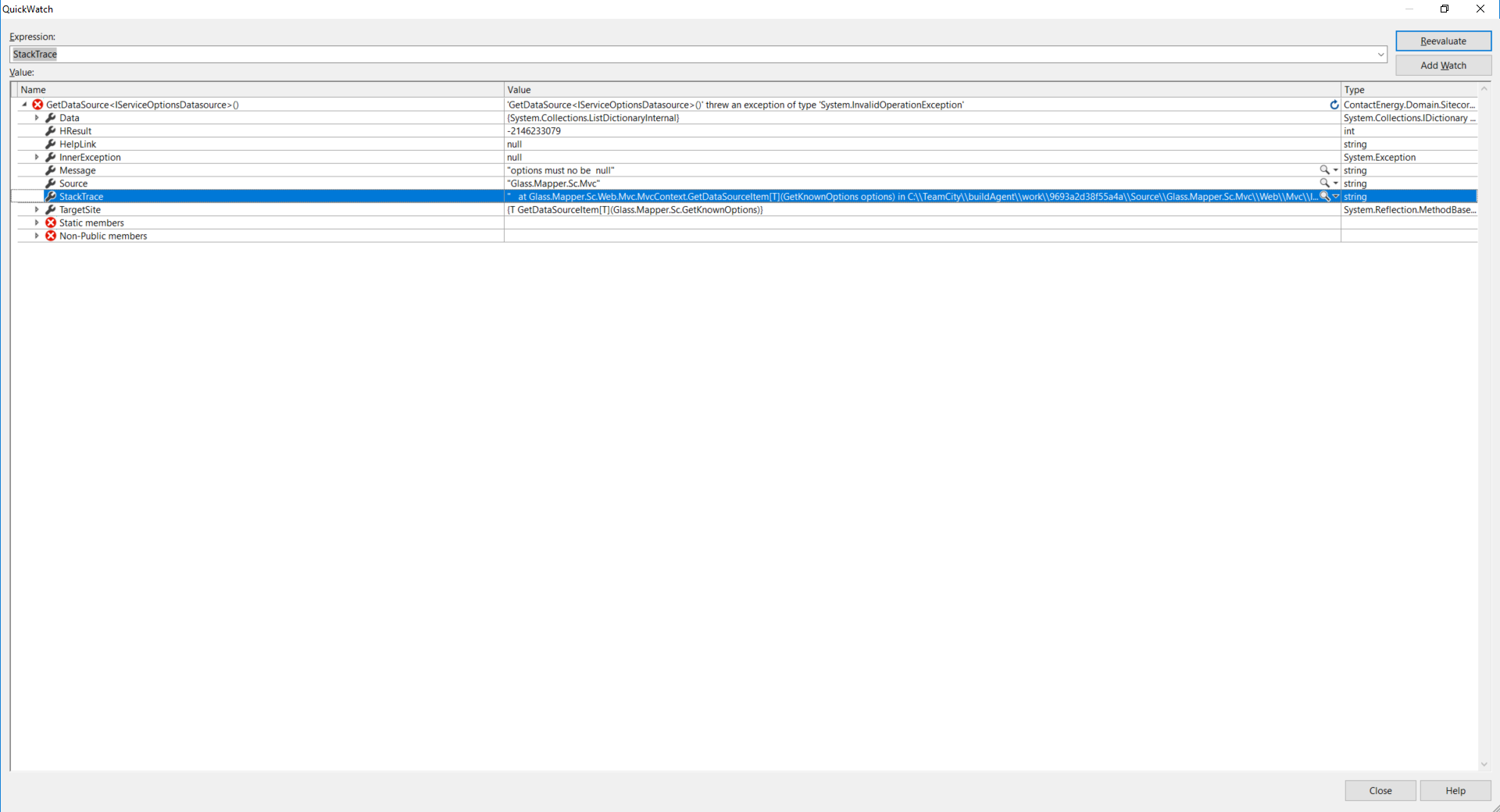This screenshot has width=1500, height=812.
Task: Click the wrench icon next to StackTrace
Action: tap(51, 197)
